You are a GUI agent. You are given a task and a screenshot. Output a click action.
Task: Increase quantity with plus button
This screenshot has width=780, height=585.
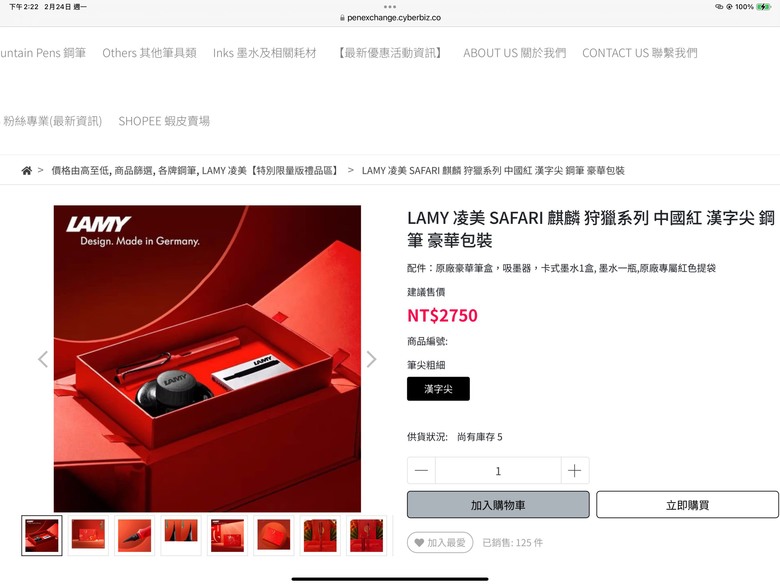(575, 471)
